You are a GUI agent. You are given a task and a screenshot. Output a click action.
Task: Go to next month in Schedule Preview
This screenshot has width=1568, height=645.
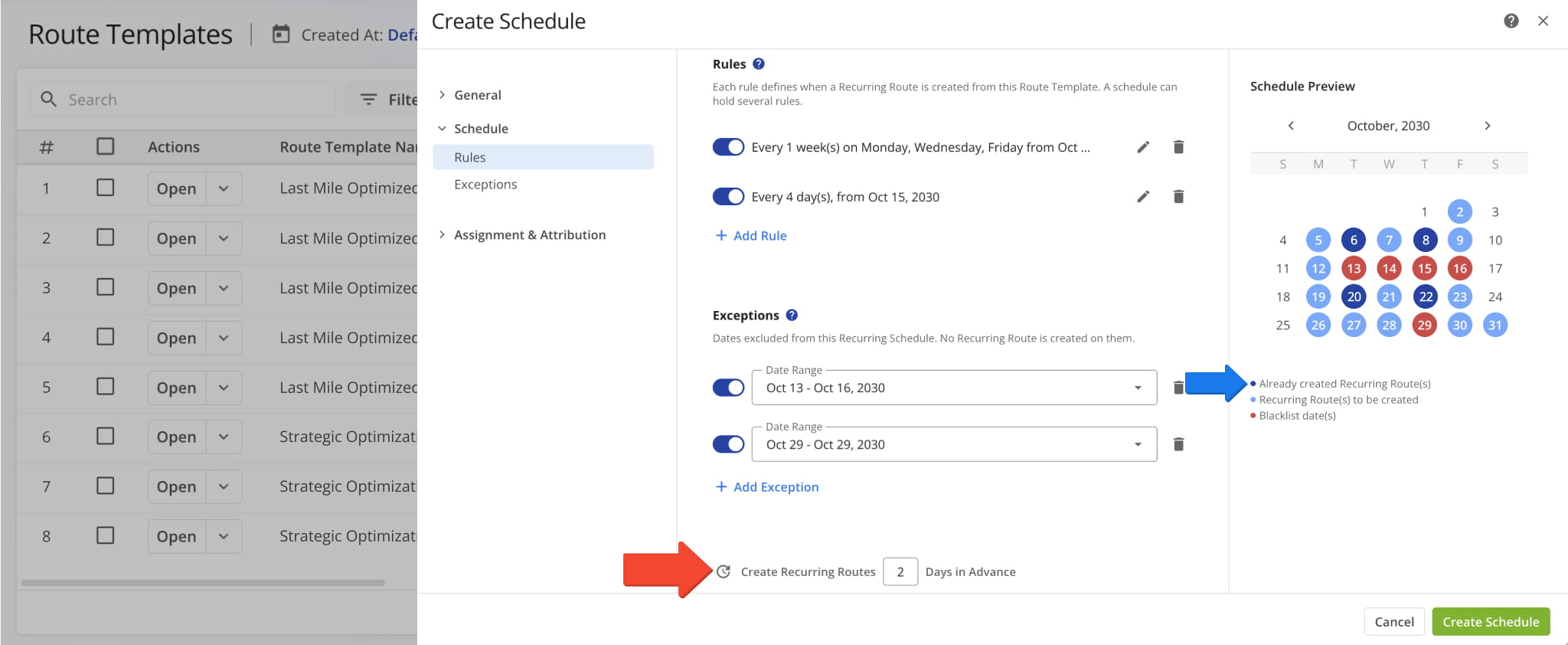[1487, 126]
